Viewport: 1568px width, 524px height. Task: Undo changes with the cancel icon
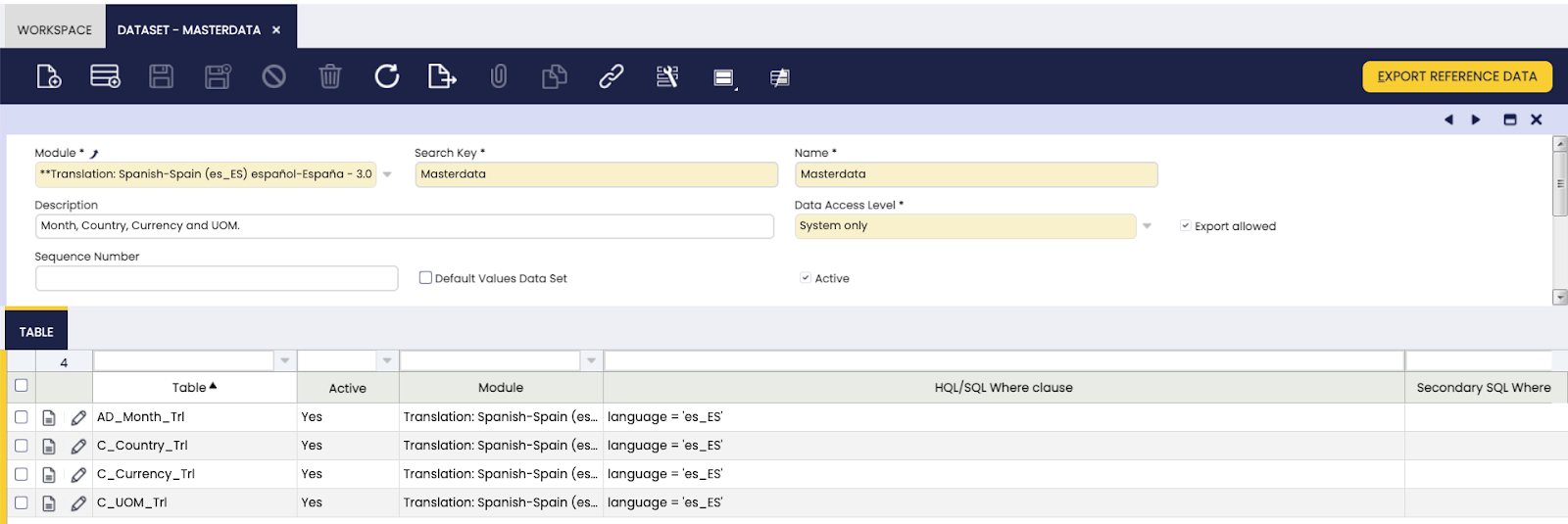[273, 76]
